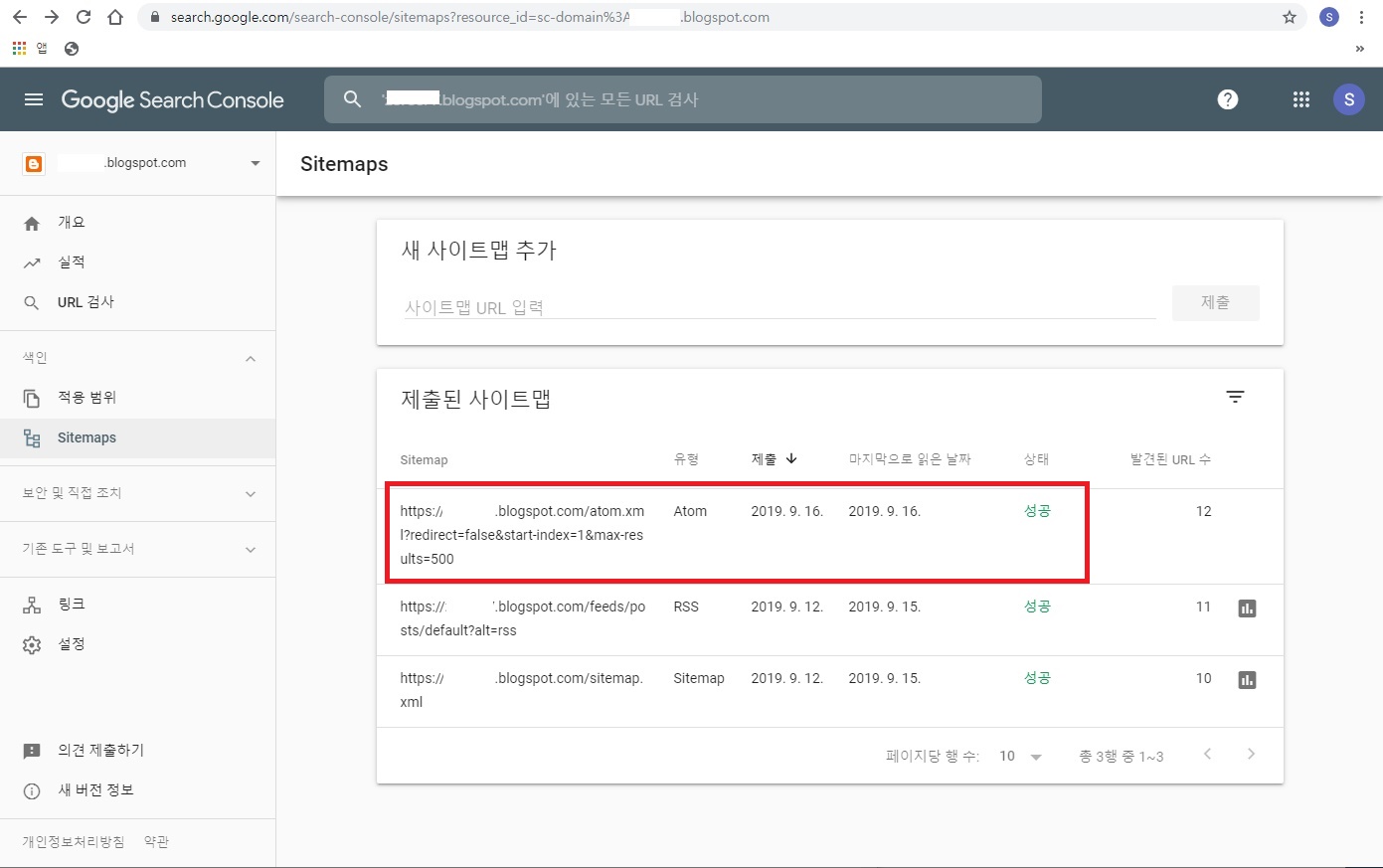Open Chrome three-dot menu
The height and width of the screenshot is (868, 1383).
click(x=1361, y=17)
